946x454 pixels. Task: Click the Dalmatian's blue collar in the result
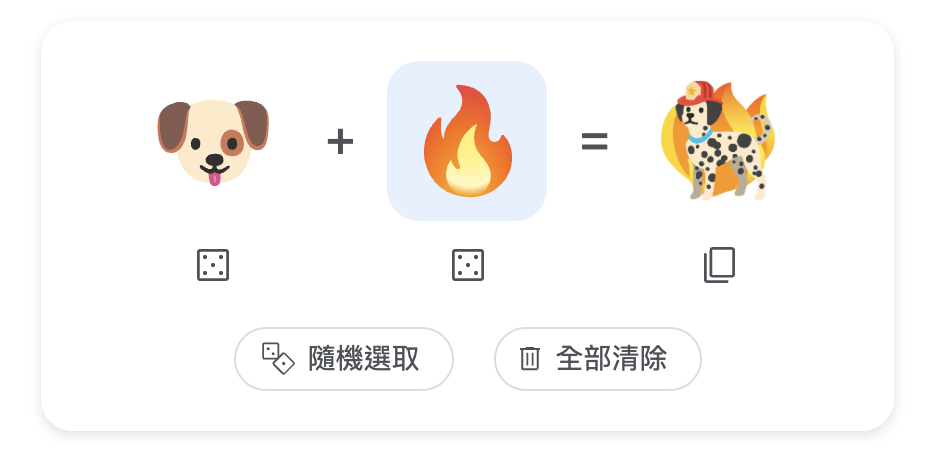[x=700, y=137]
